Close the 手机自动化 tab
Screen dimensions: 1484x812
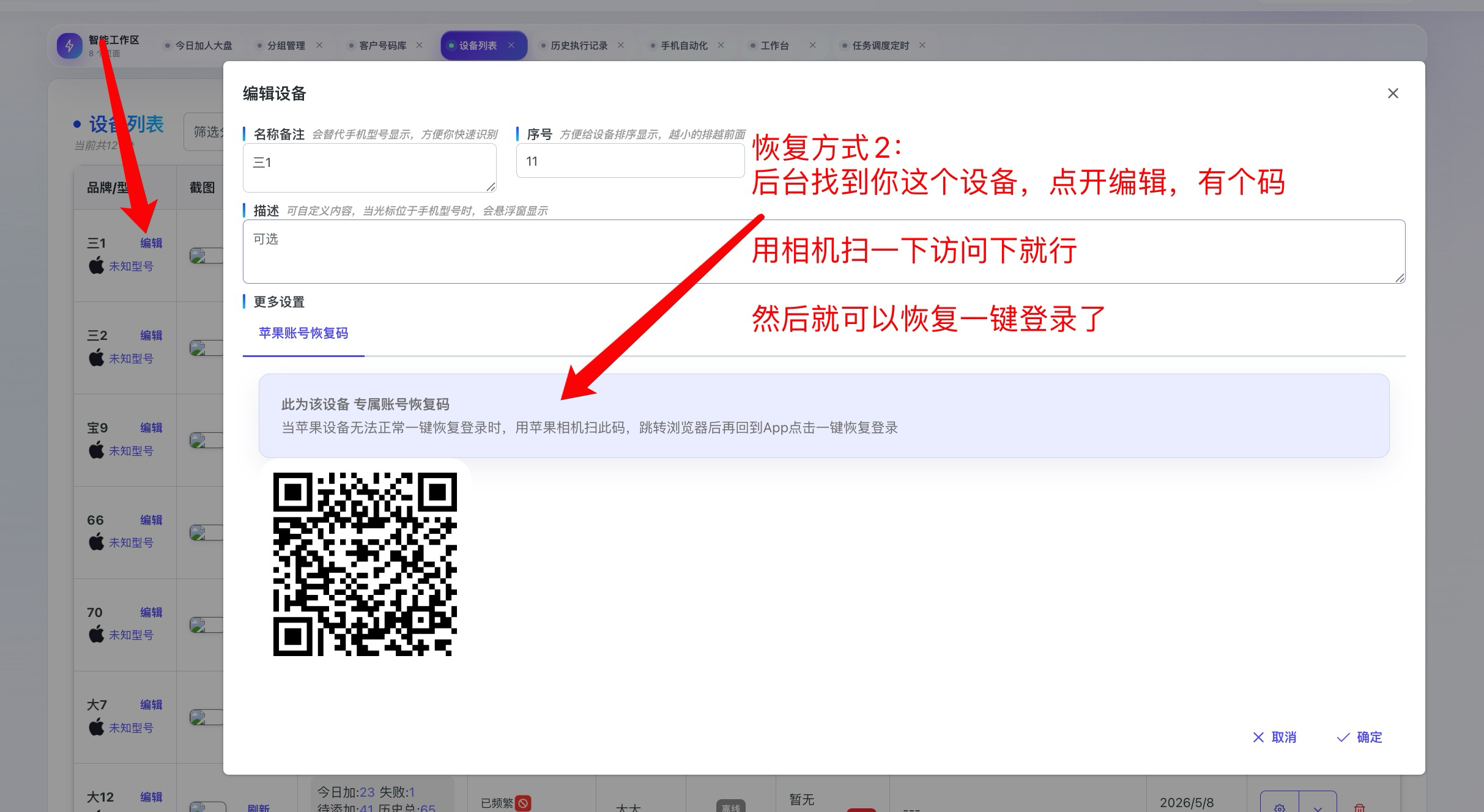(721, 45)
